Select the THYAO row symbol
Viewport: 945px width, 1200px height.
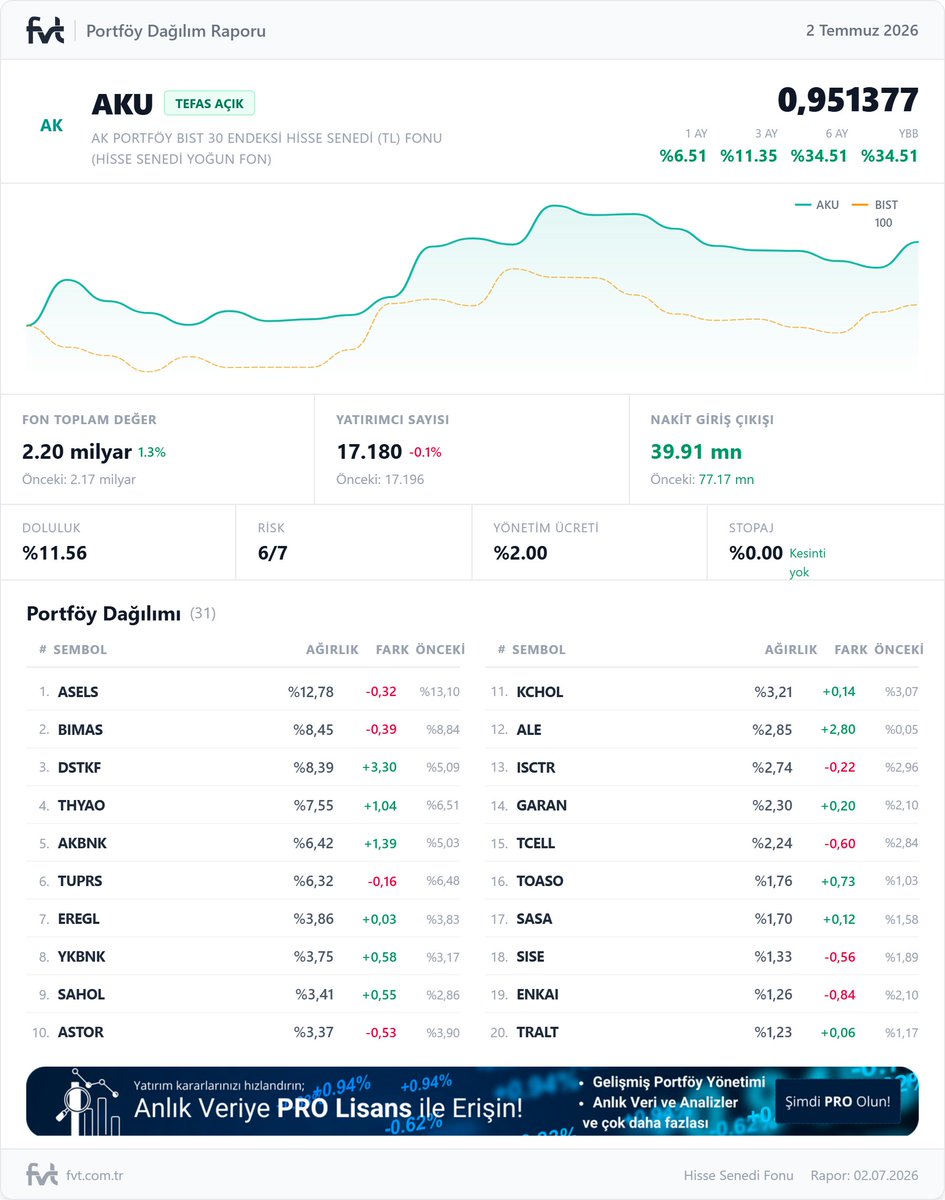(81, 806)
